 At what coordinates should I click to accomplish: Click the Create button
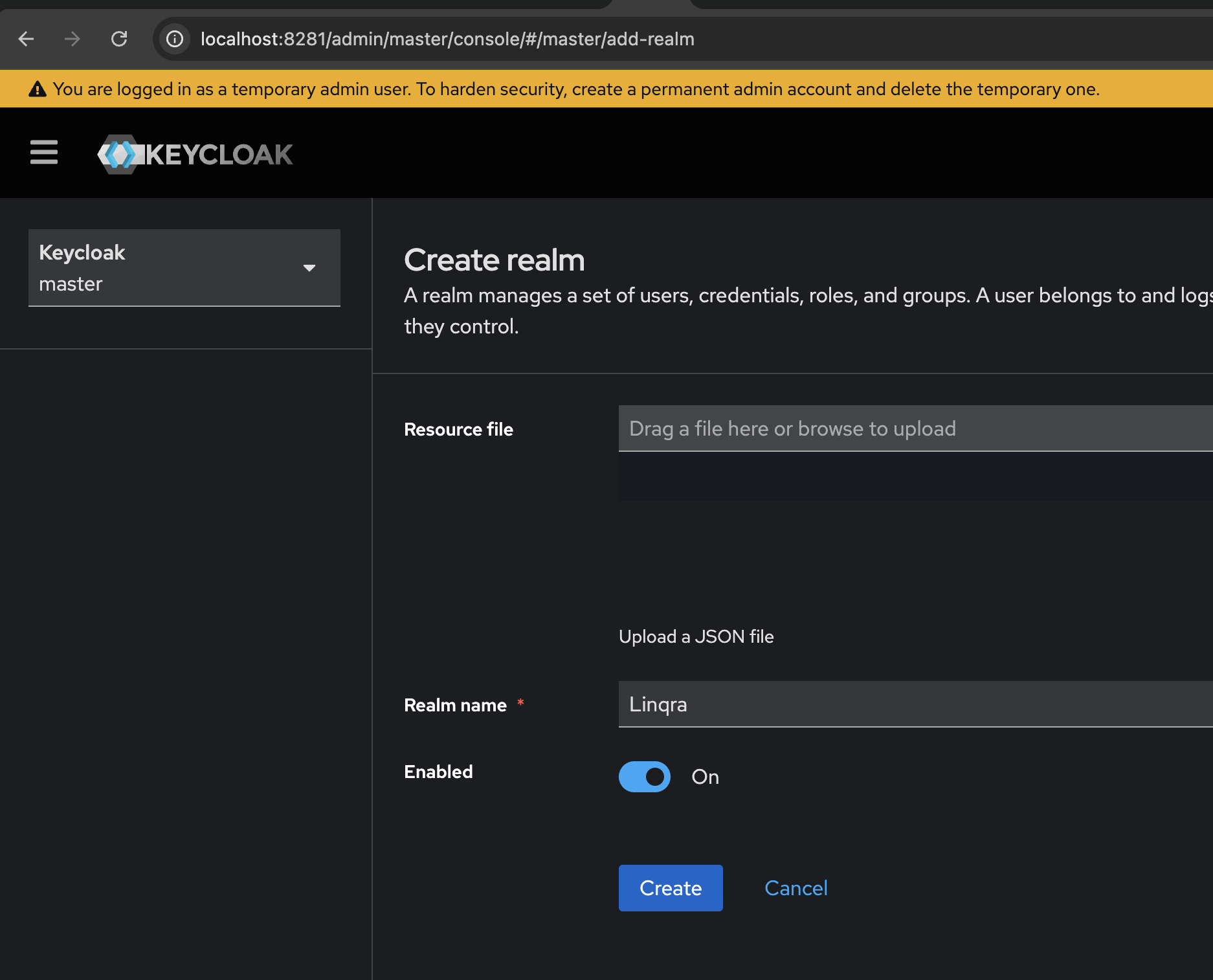670,887
